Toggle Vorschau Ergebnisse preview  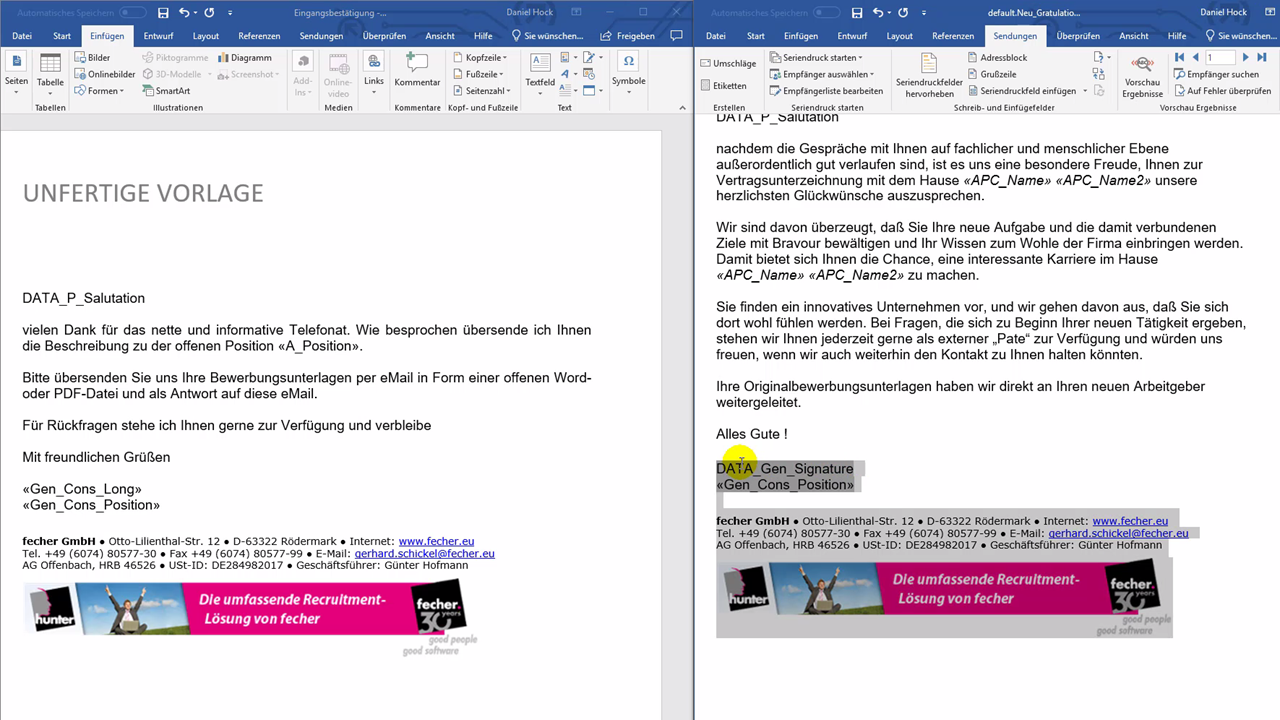(x=1142, y=75)
